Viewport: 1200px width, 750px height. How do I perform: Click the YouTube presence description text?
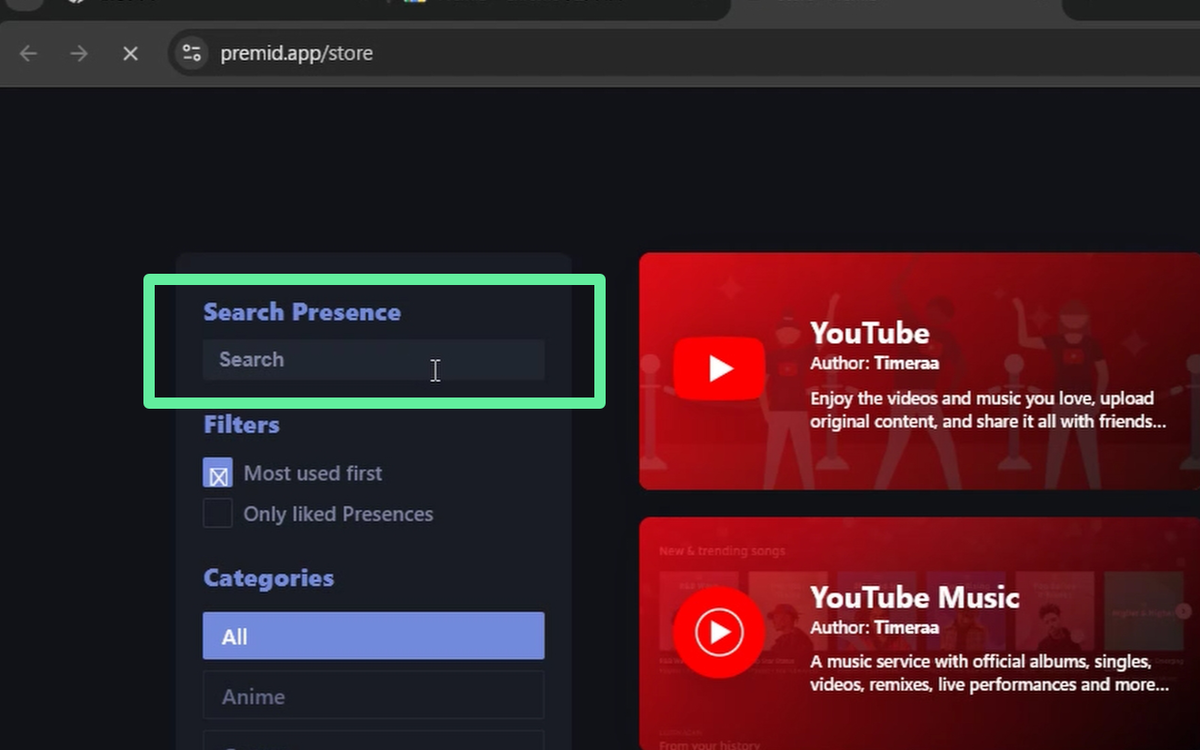[x=988, y=410]
